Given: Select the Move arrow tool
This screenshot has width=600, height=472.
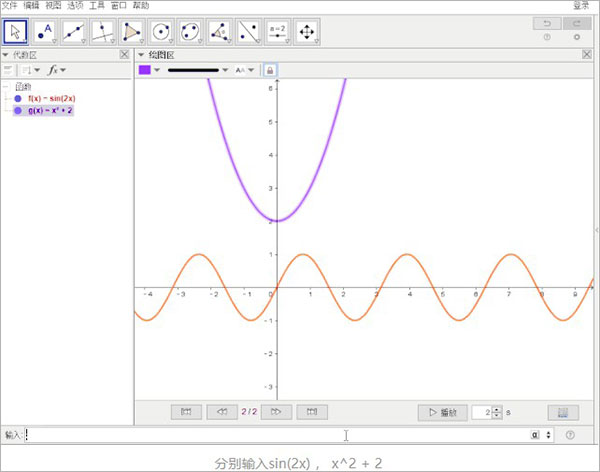Looking at the screenshot, I should pos(16,30).
